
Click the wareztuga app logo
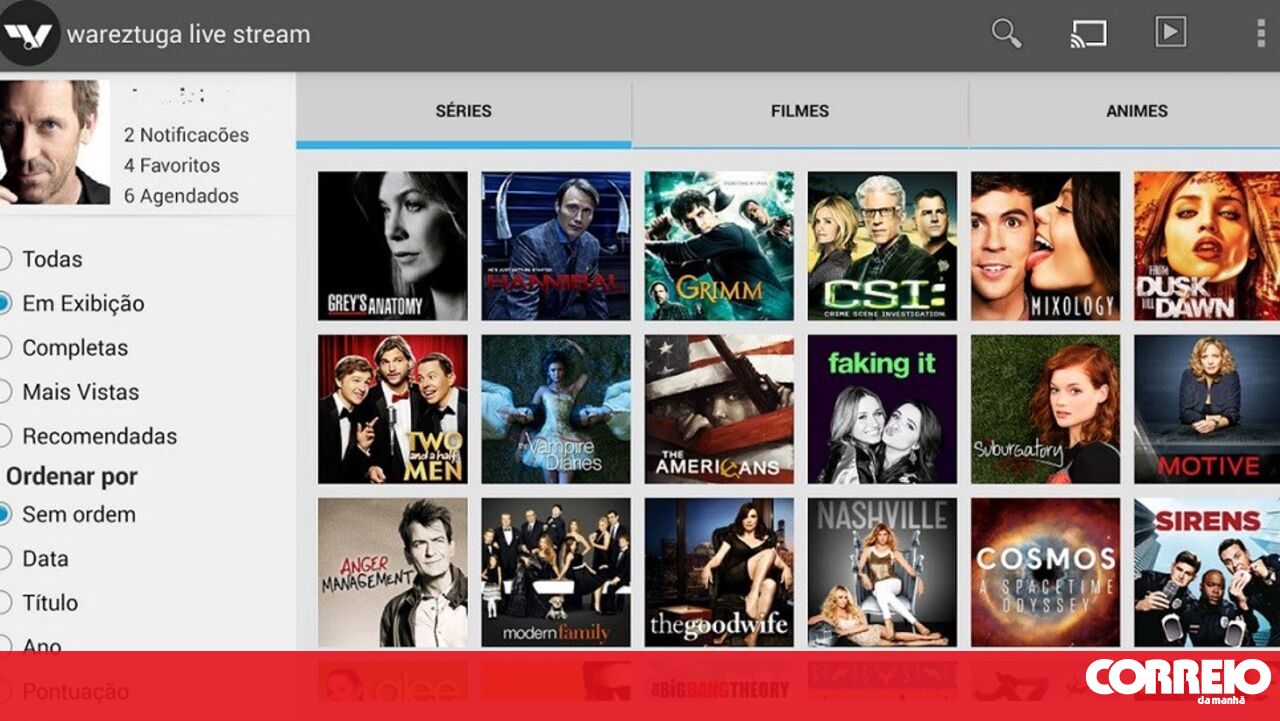pos(28,34)
